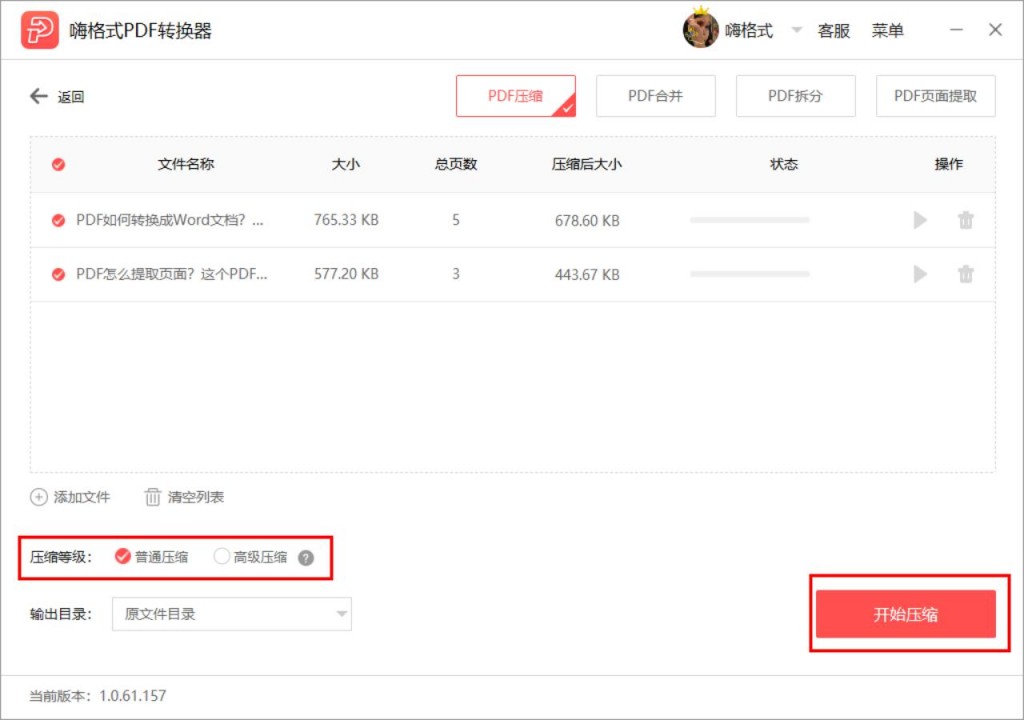This screenshot has height=720, width=1024.
Task: Click file name PDF如何转换成Word文档? ...
Action: (170, 220)
